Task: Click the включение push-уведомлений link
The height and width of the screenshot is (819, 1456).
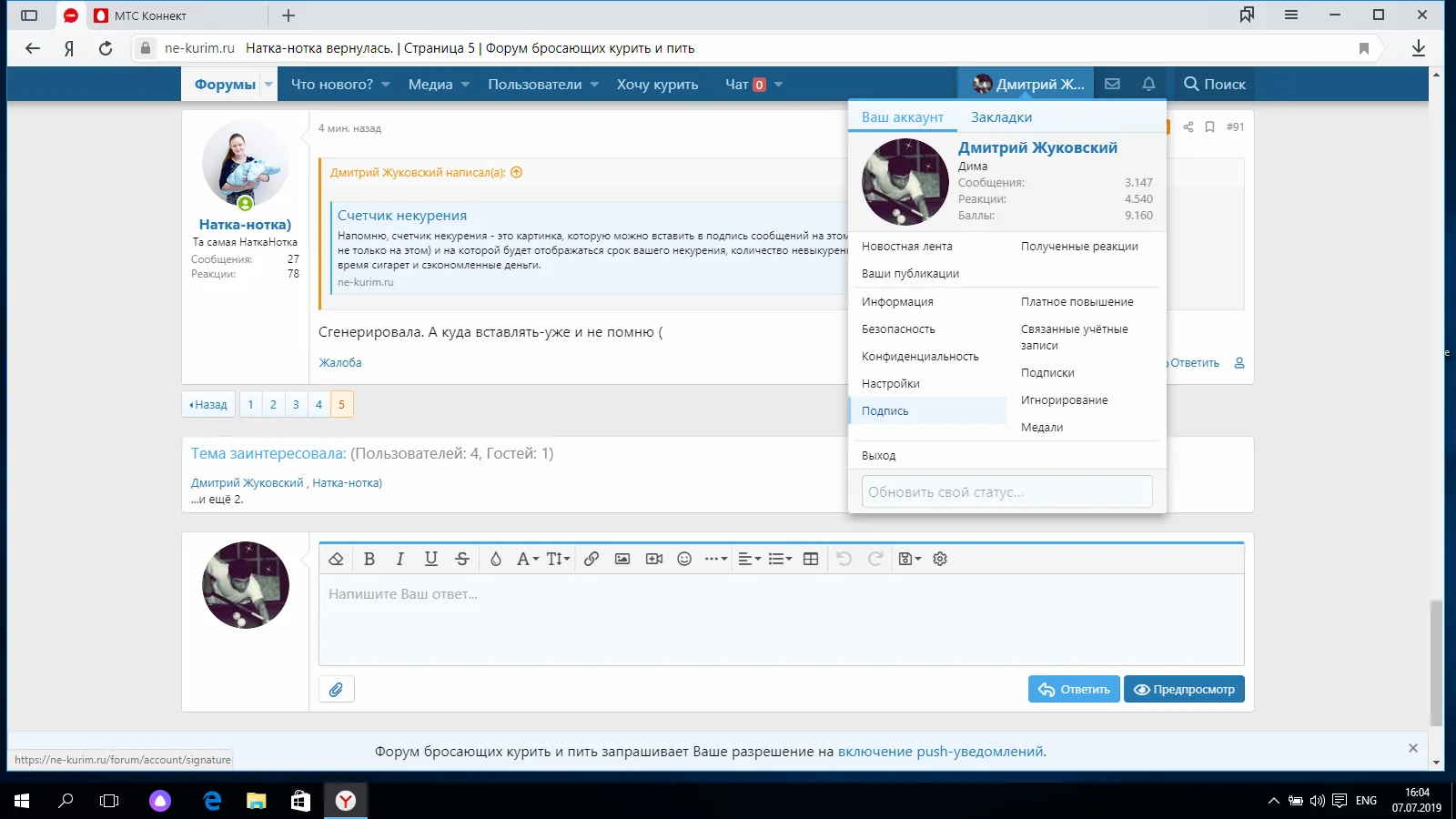Action: click(x=940, y=752)
